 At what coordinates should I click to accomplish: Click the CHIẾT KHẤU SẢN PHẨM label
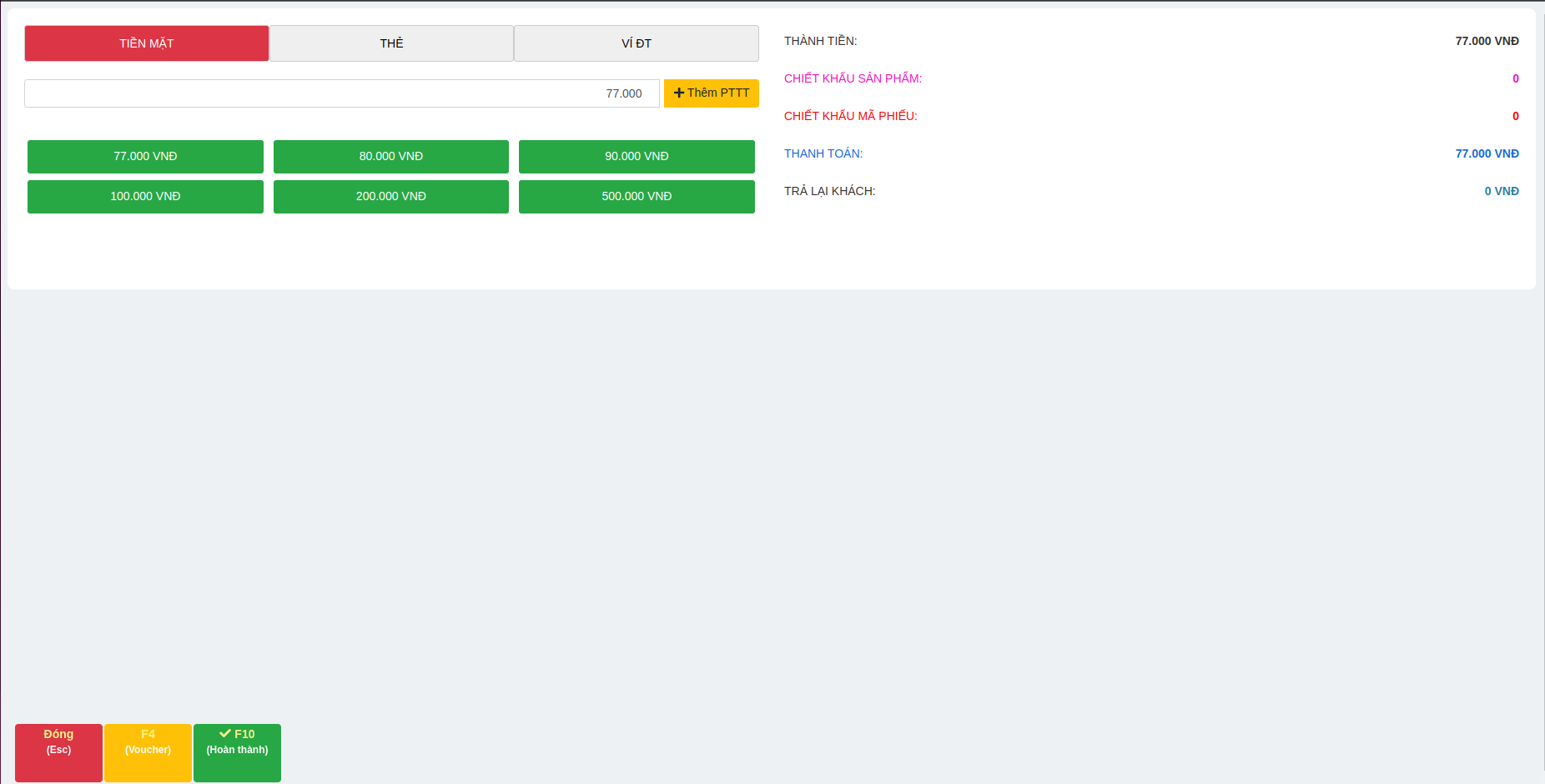853,78
